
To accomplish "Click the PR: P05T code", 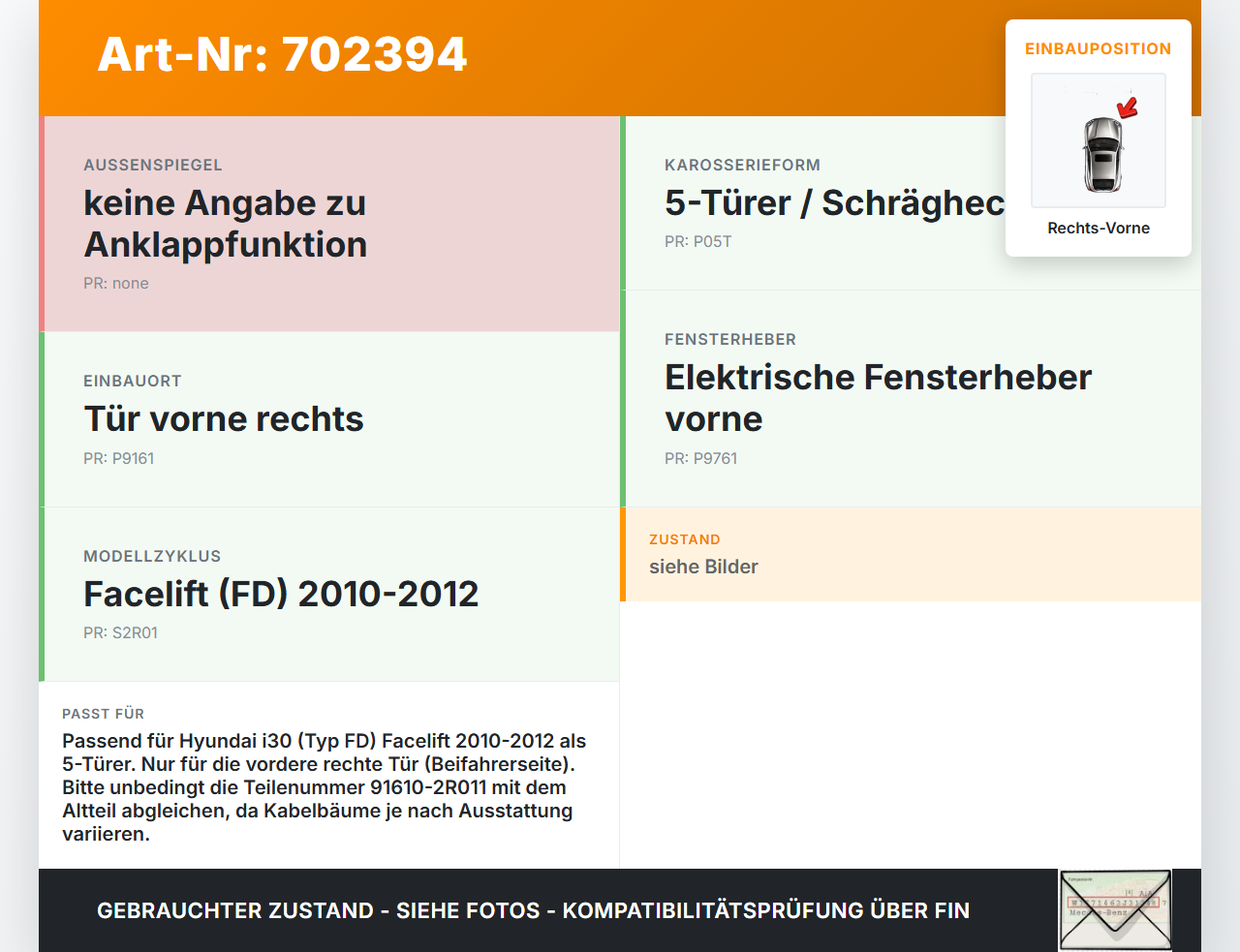I will click(698, 241).
